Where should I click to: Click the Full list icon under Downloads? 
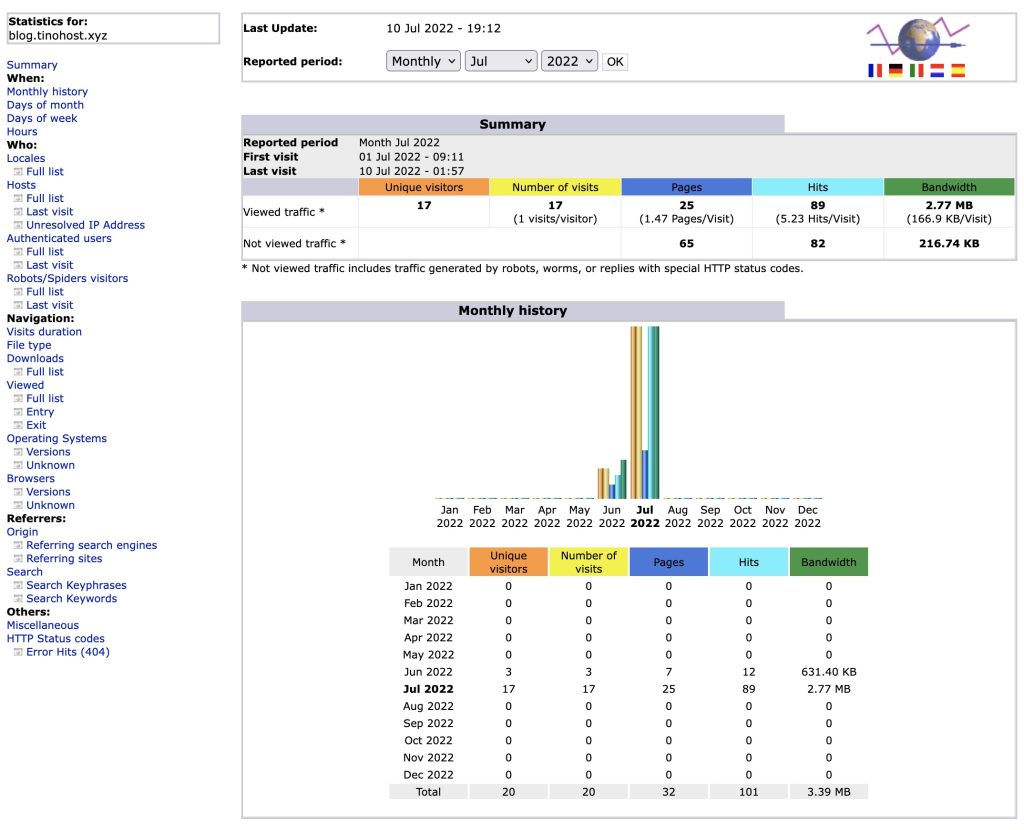18,372
